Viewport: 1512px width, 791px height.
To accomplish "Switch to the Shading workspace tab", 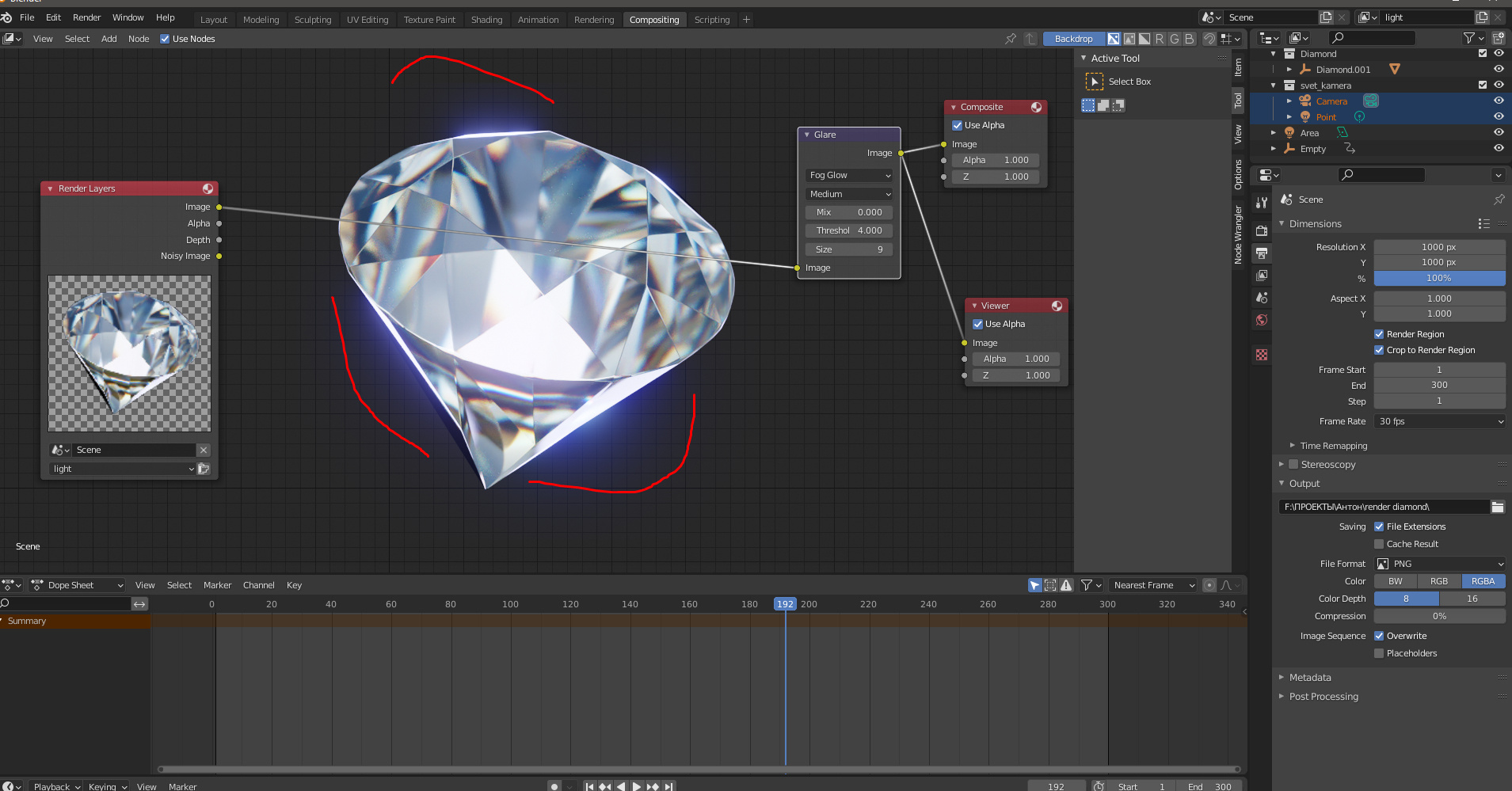I will [486, 20].
